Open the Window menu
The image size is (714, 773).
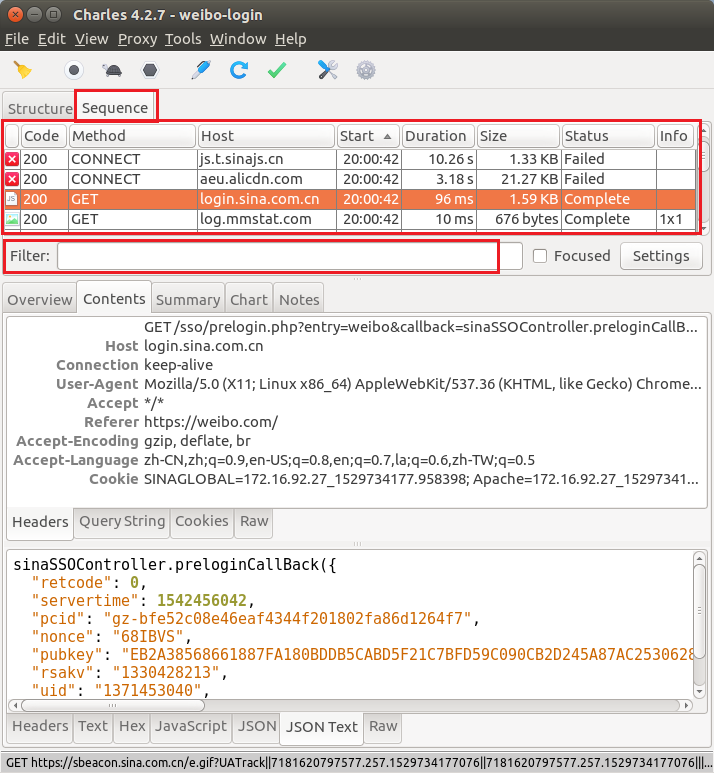238,39
